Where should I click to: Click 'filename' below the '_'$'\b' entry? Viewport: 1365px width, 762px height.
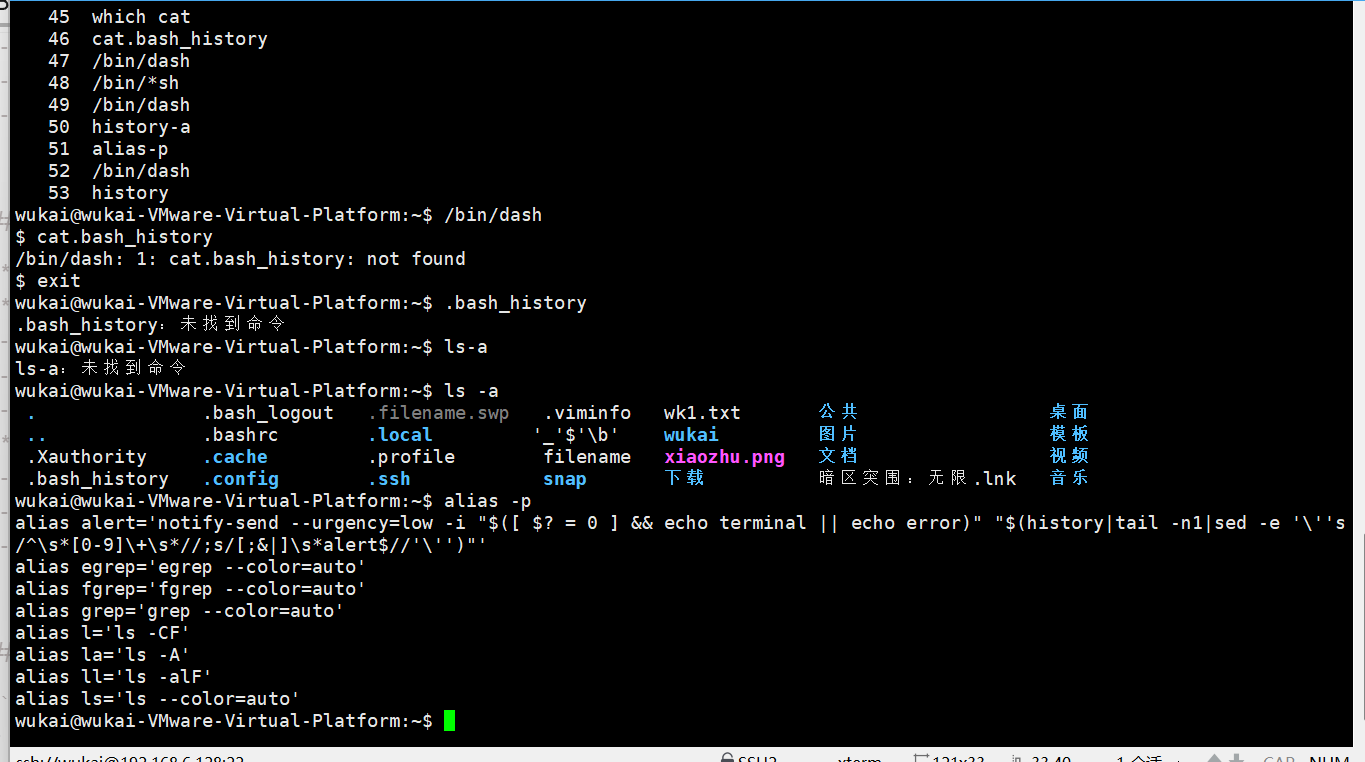(588, 457)
